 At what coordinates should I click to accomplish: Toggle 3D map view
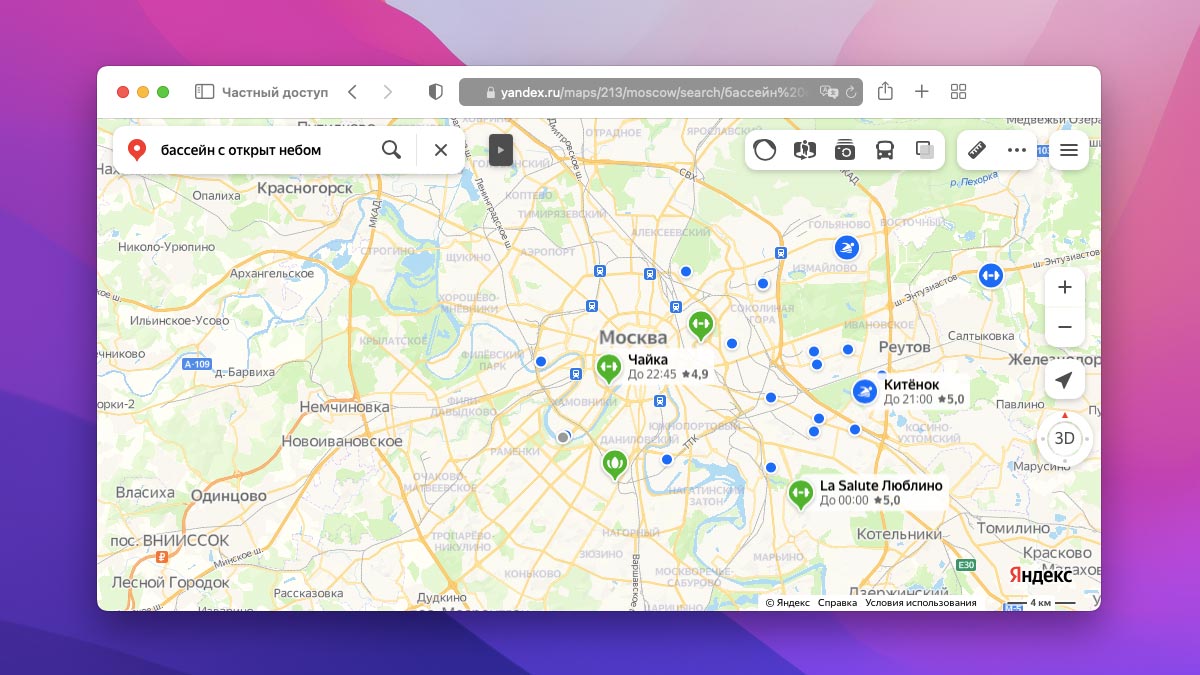pyautogui.click(x=1065, y=438)
